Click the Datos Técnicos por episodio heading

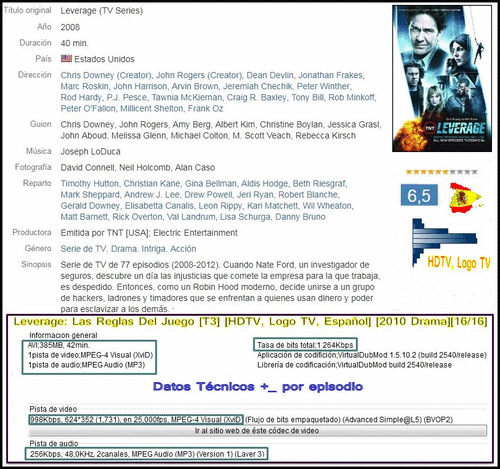(258, 387)
